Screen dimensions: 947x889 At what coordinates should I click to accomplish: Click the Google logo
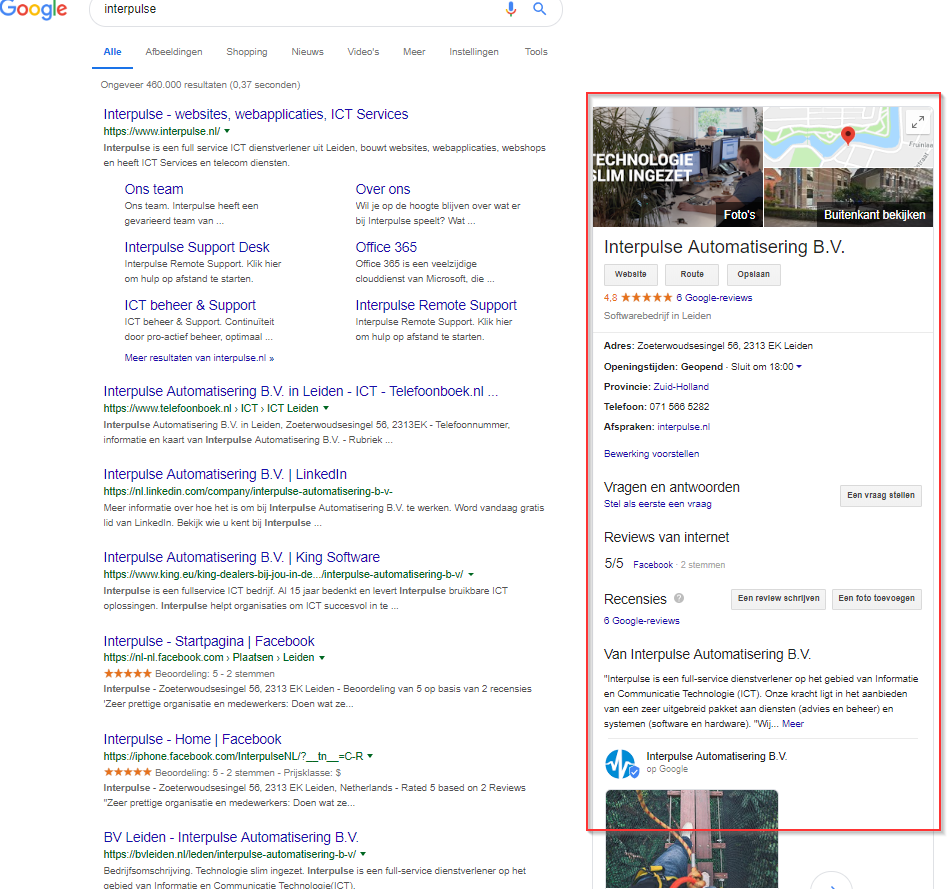click(33, 9)
